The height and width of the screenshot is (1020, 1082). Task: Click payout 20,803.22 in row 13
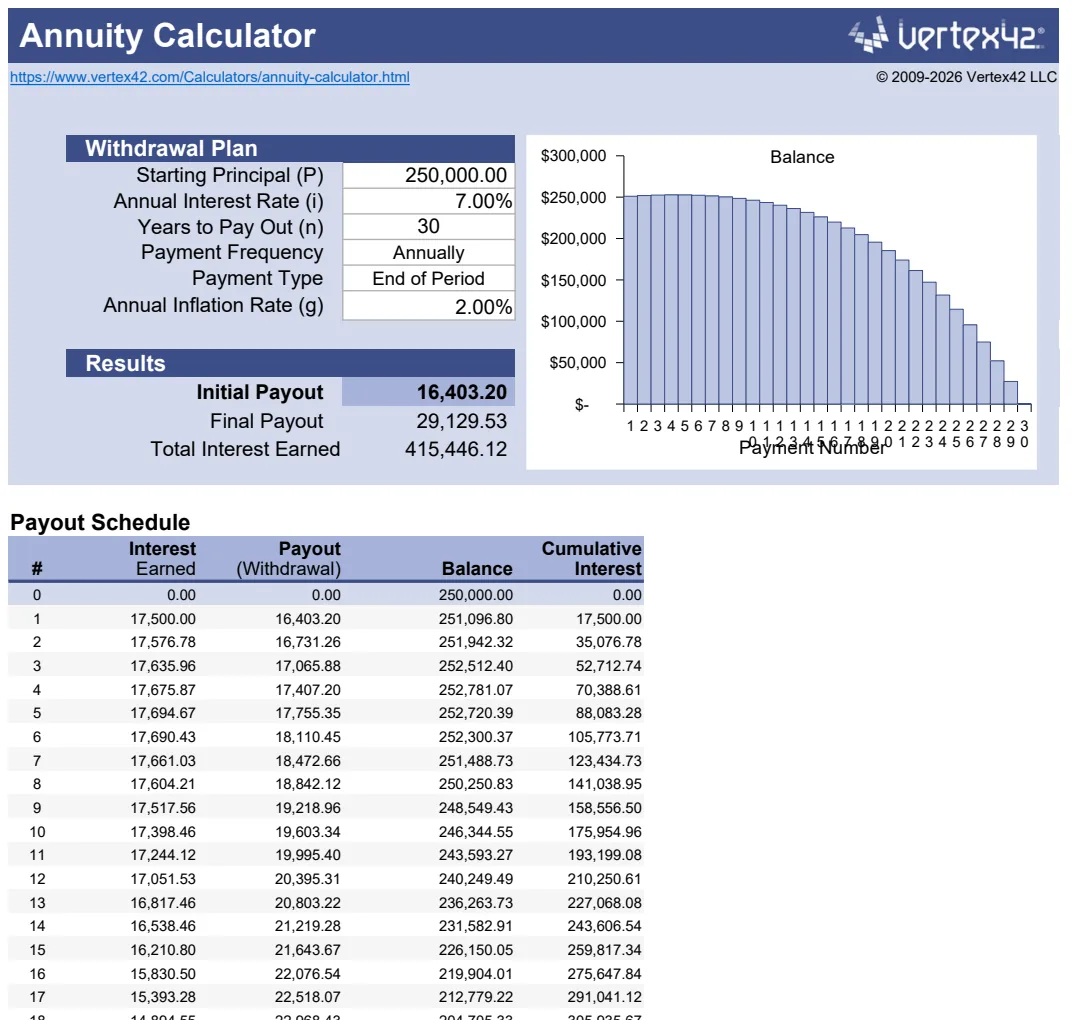coord(308,903)
